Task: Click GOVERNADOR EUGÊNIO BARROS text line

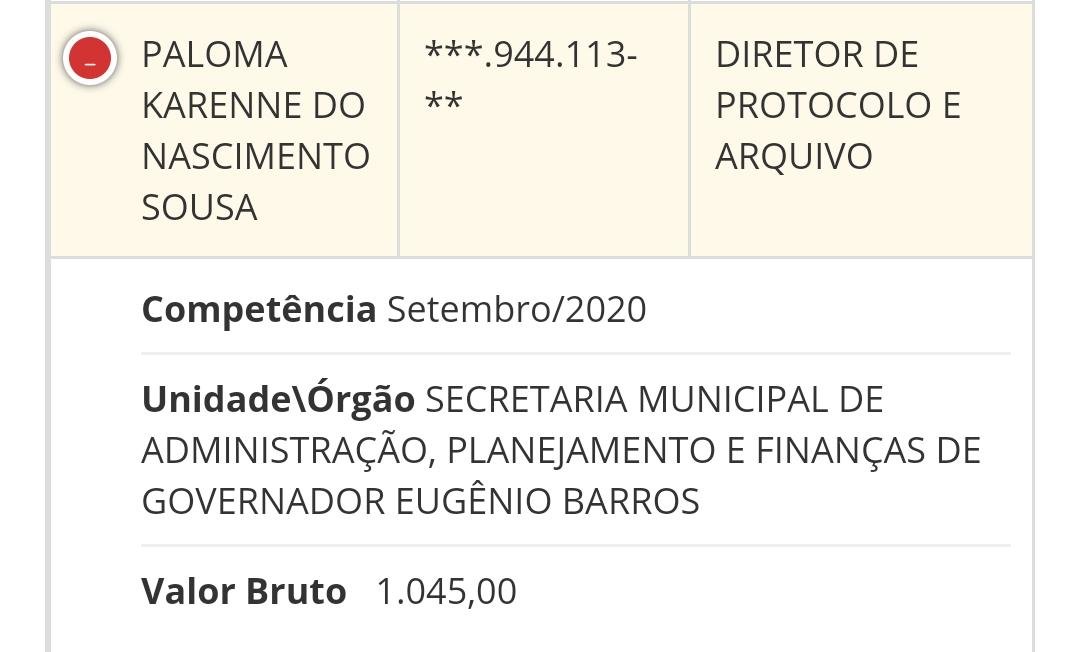Action: click(x=421, y=501)
